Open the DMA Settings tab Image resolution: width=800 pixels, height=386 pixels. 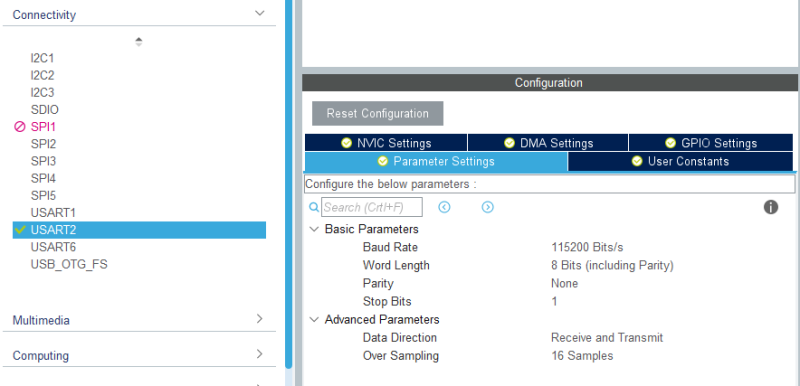(548, 143)
